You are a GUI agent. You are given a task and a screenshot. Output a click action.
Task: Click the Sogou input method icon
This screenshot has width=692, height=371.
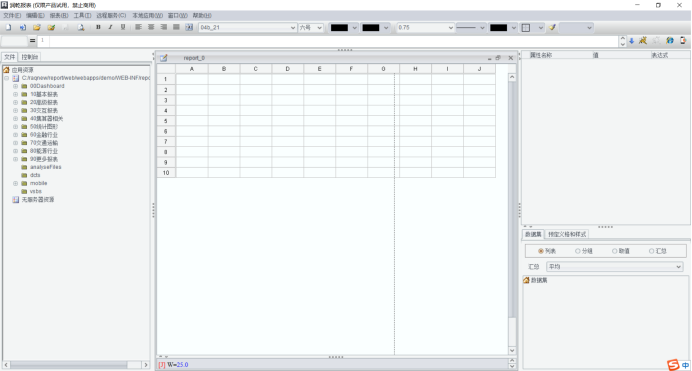(673, 364)
